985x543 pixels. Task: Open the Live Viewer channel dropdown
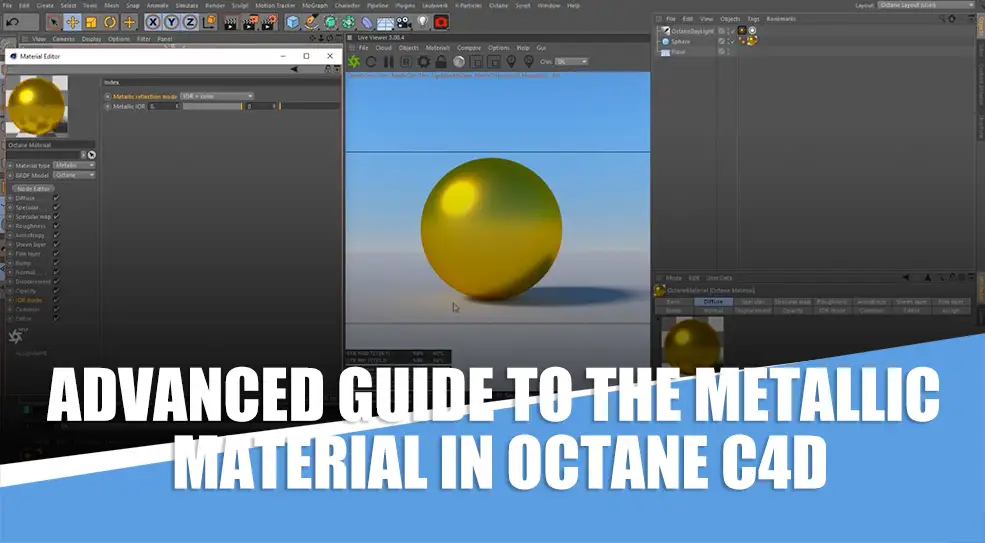(x=572, y=62)
